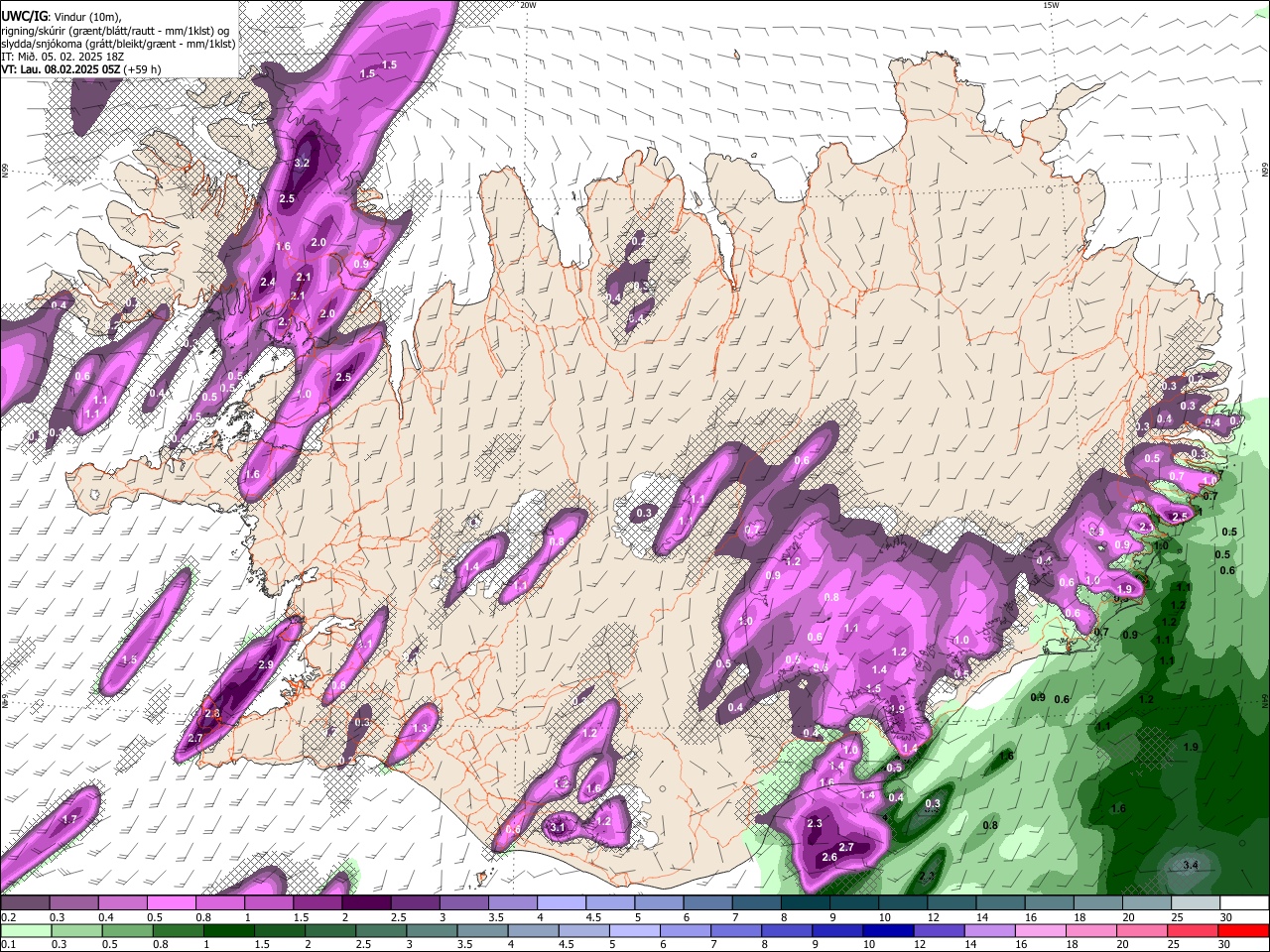Click the 3.2 snowfall value on the map

coord(304,163)
